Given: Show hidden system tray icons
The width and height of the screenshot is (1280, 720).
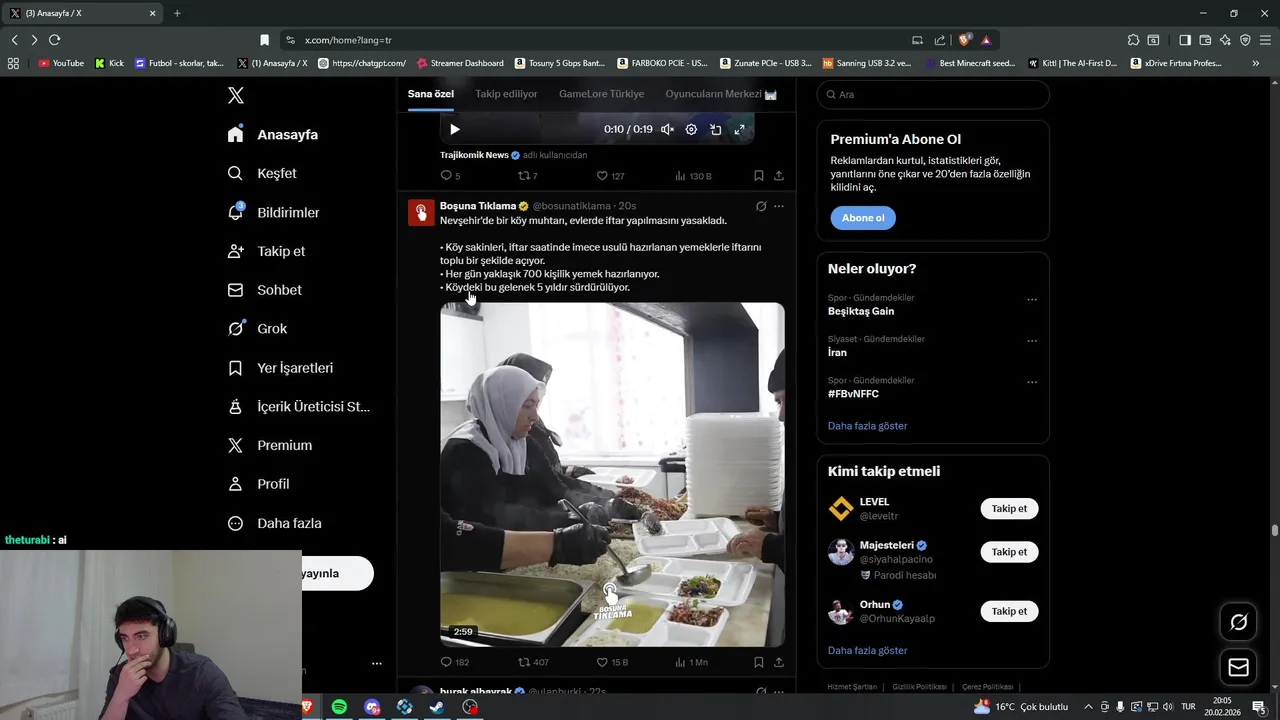Looking at the screenshot, I should click(1089, 707).
